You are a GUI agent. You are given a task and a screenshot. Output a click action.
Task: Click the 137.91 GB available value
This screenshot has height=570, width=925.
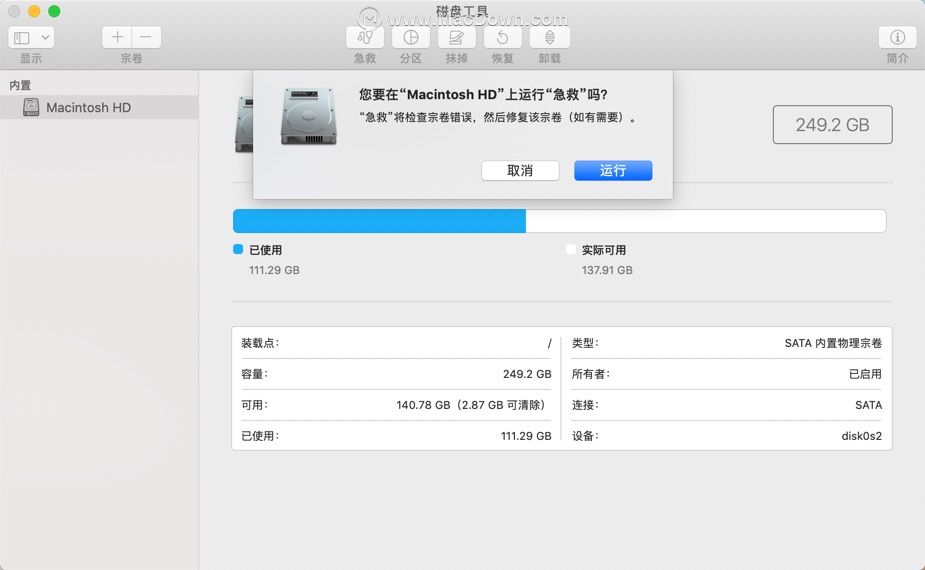pyautogui.click(x=607, y=270)
